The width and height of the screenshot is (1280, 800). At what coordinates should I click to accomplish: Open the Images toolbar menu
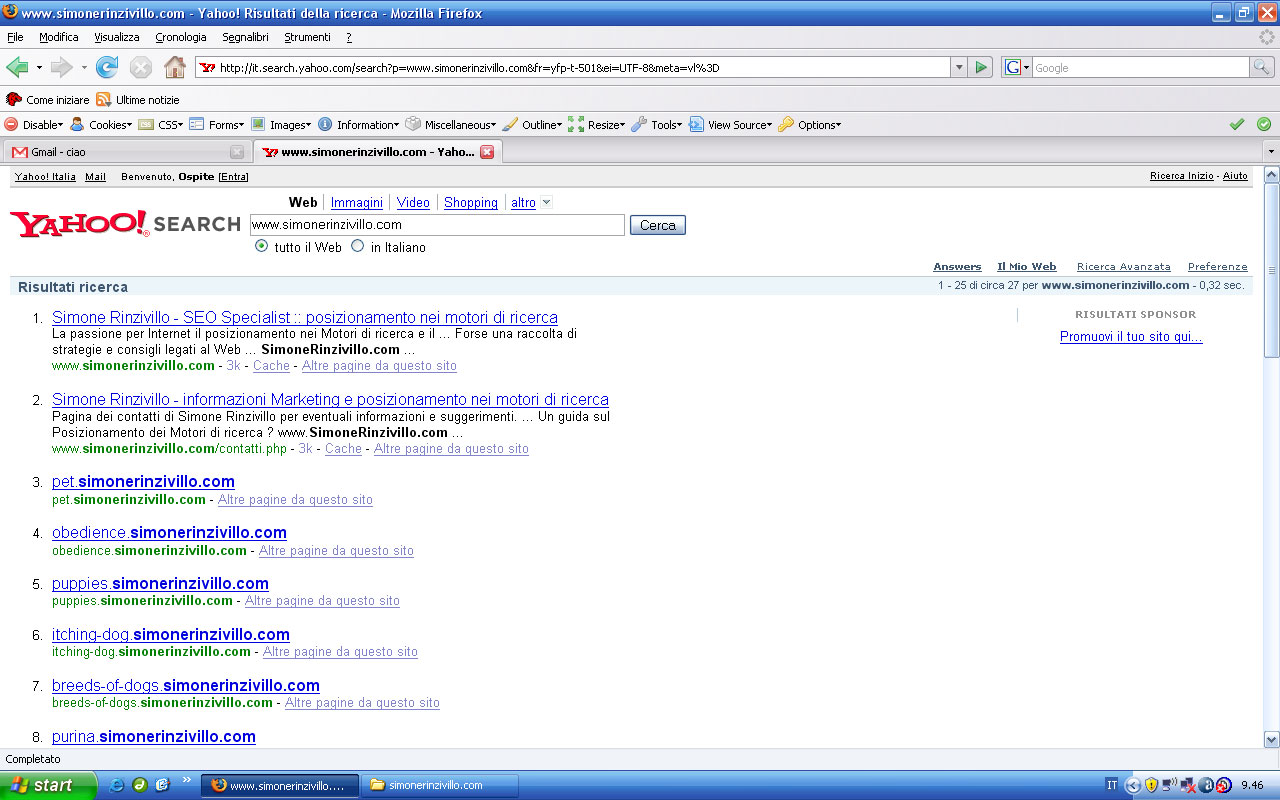tap(281, 125)
